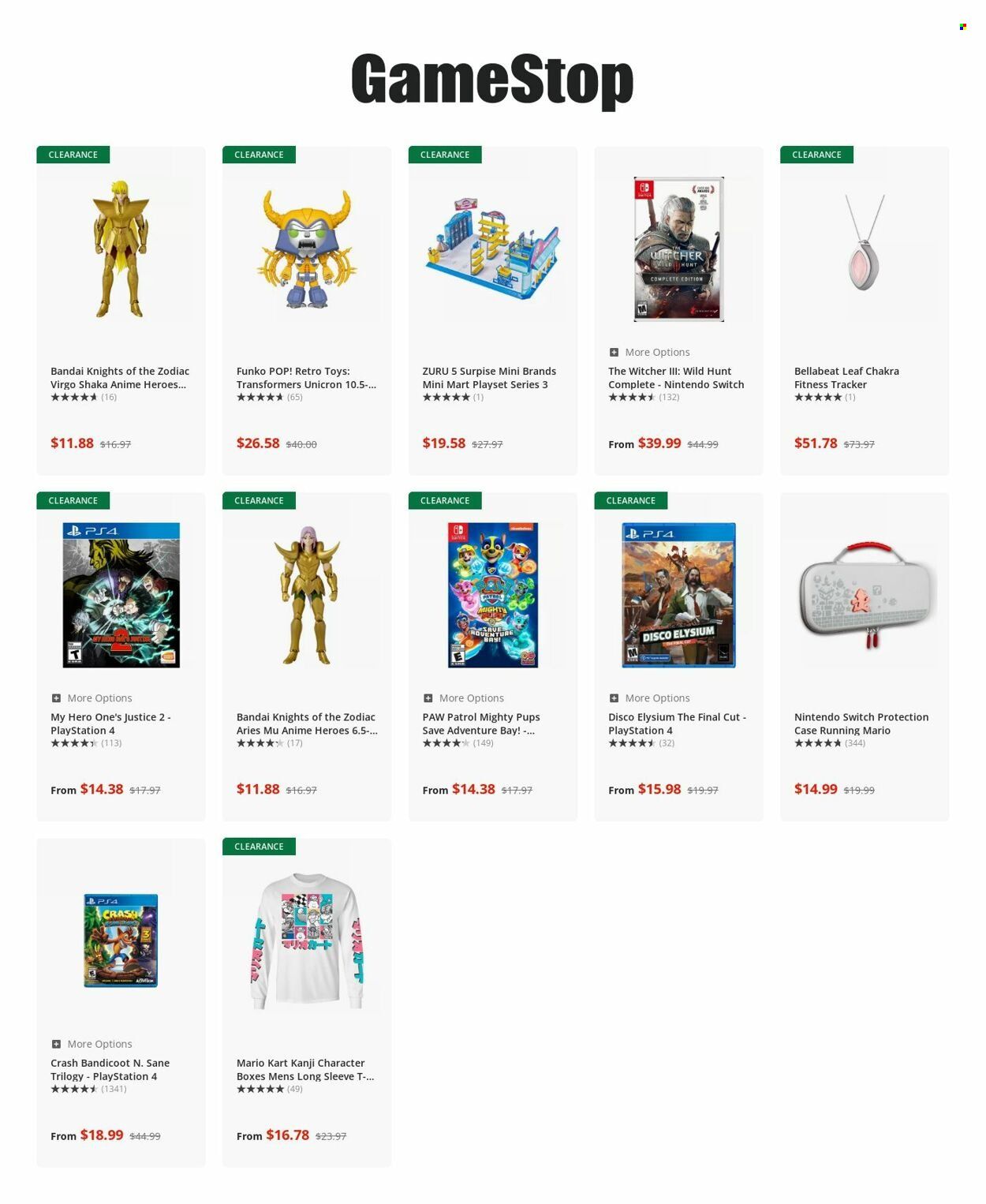Click the $51.78 price on Bellabeat tracker
986x1204 pixels.
(815, 443)
